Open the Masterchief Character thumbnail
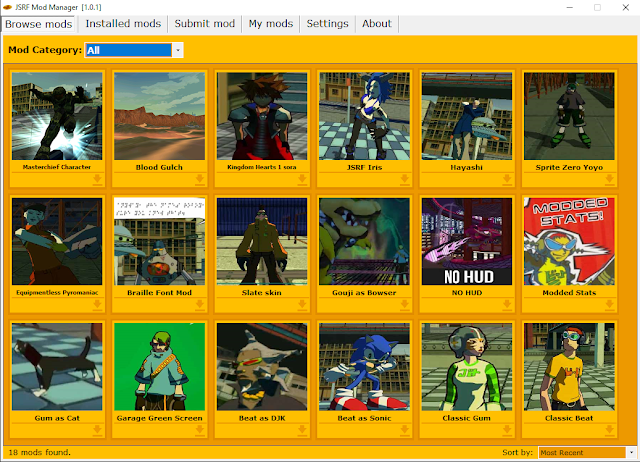This screenshot has width=640, height=462. (x=57, y=116)
